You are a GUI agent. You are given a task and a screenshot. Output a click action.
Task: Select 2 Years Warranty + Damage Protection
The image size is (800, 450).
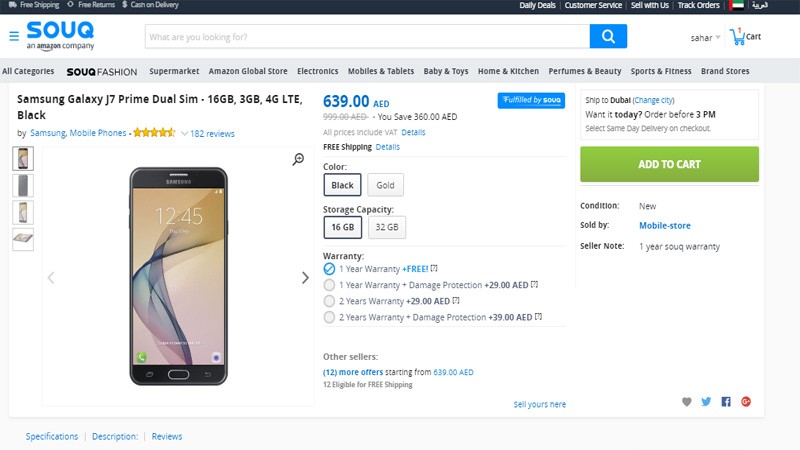330,317
